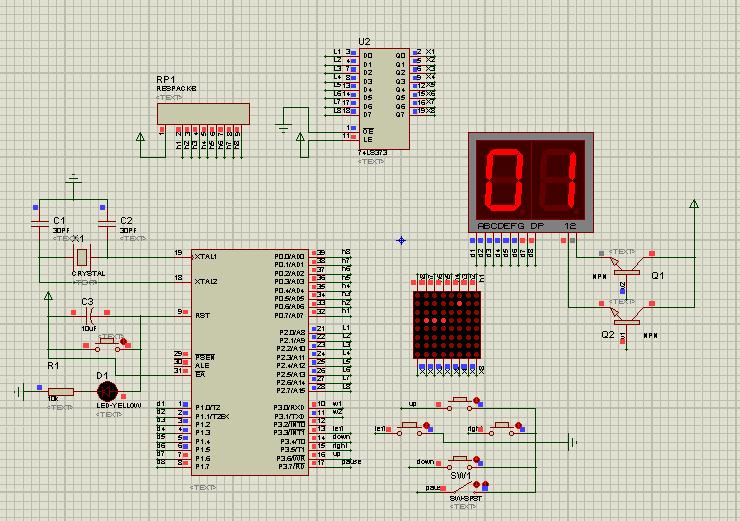
Task: Click the P0.0/AD0 pin label
Action: [x=289, y=256]
